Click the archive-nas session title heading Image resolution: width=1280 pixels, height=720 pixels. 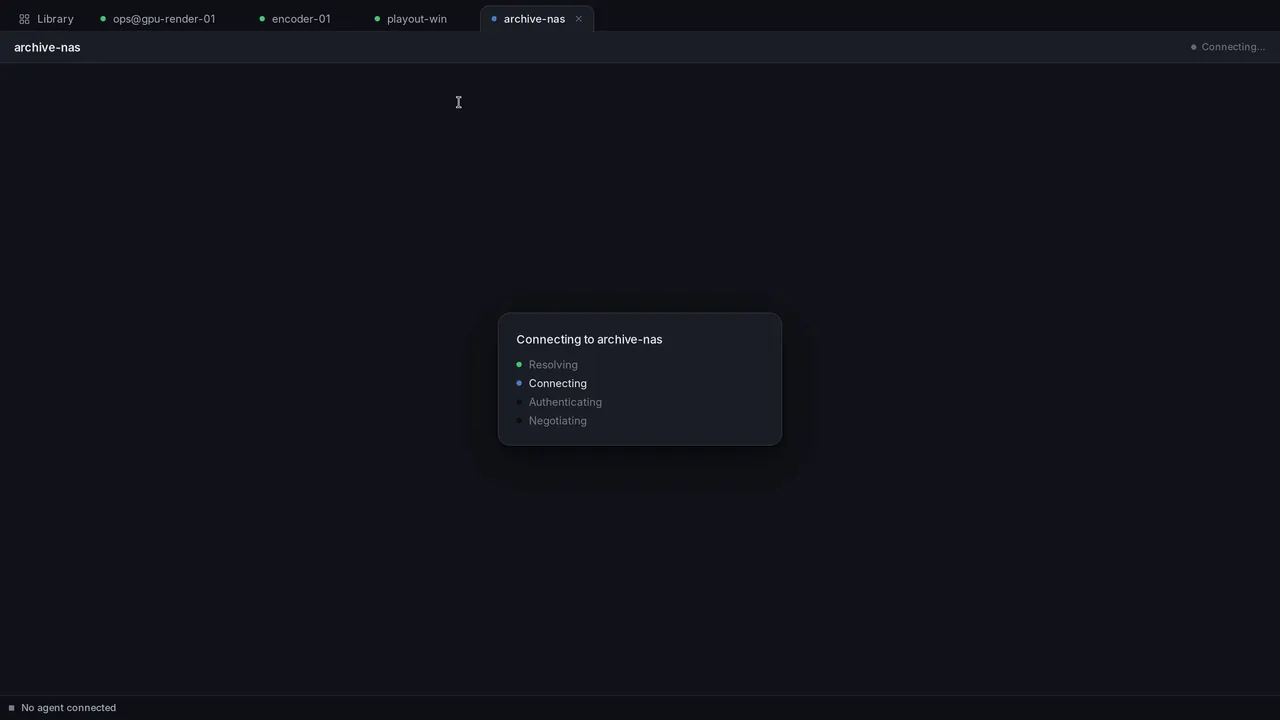(47, 47)
